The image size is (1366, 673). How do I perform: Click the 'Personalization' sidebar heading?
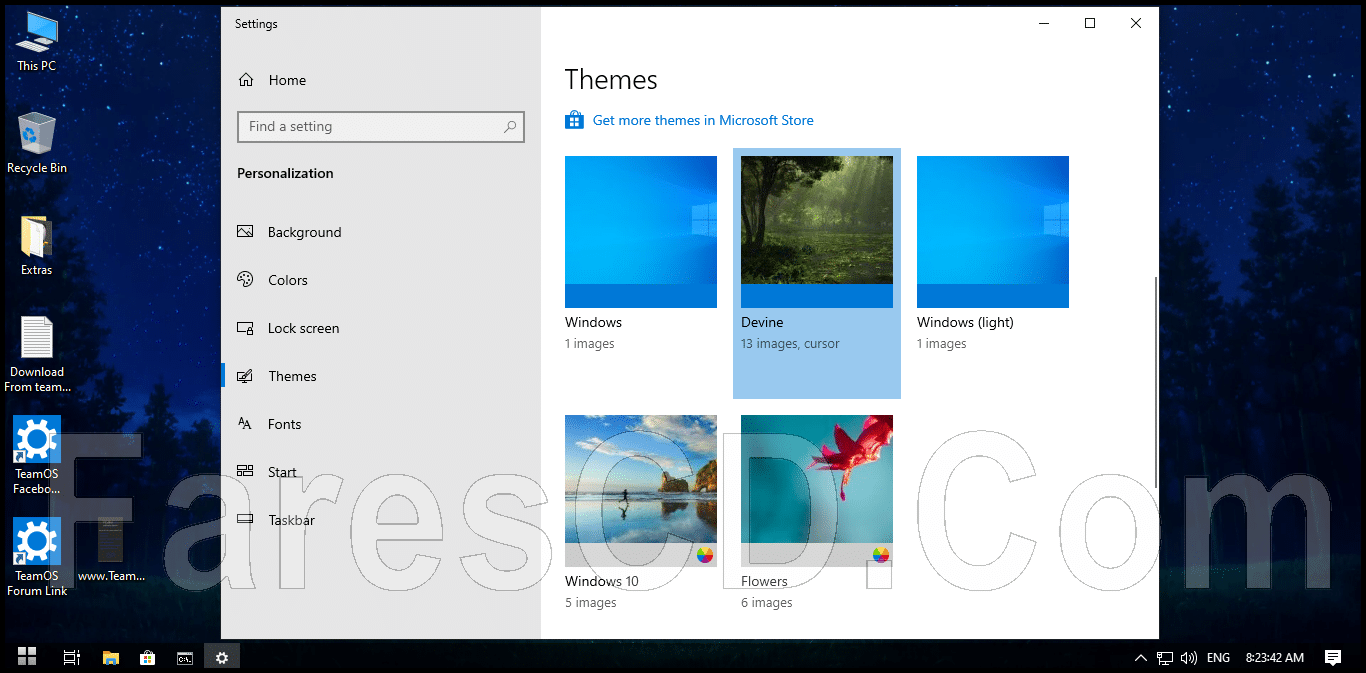(285, 173)
